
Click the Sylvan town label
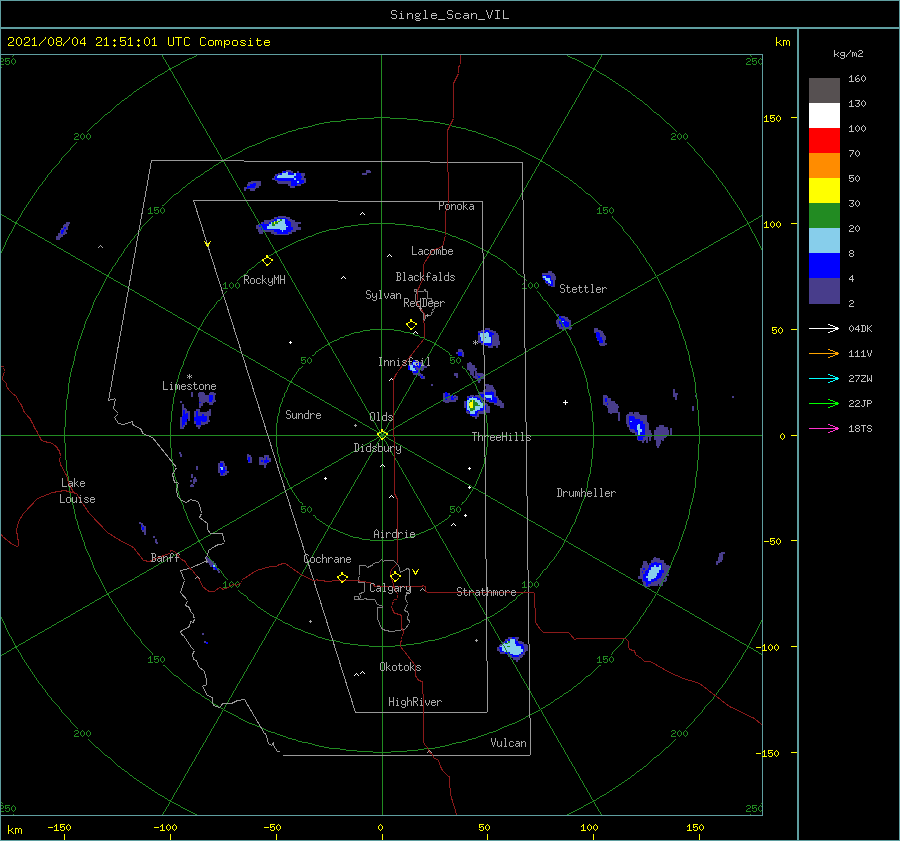(x=383, y=295)
